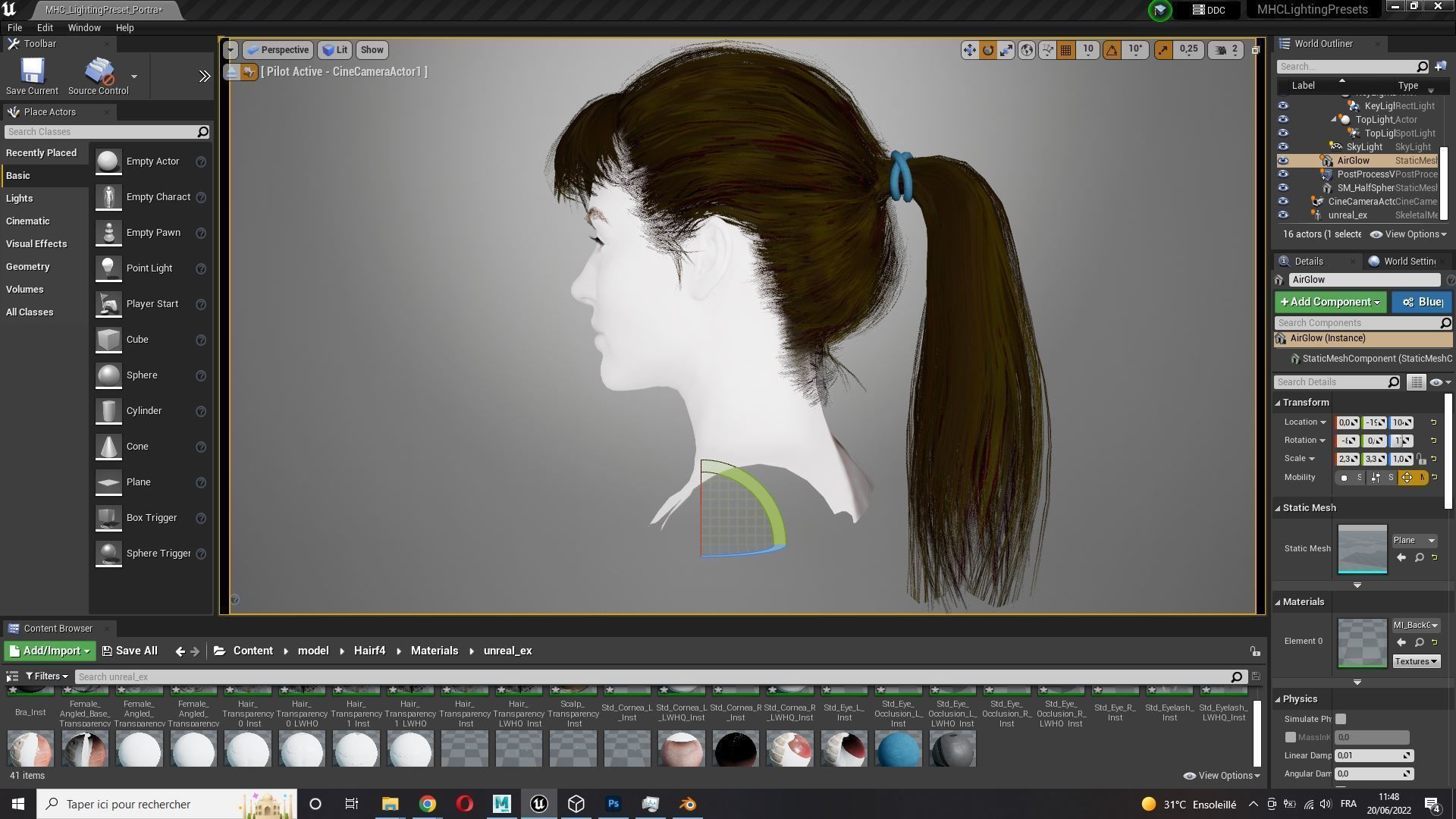Toggle rotation angle snapping icon
The width and height of the screenshot is (1456, 819).
(x=1112, y=50)
